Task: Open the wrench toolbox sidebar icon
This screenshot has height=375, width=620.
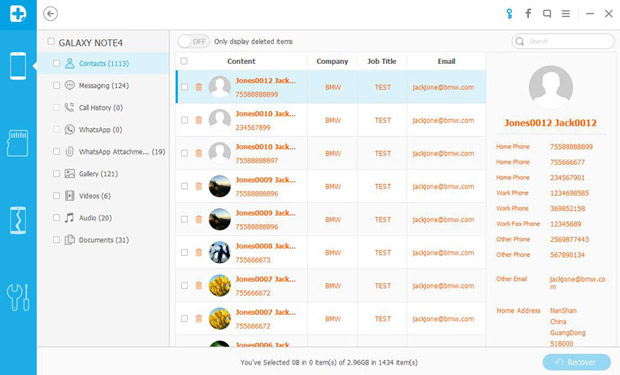Action: pyautogui.click(x=18, y=297)
